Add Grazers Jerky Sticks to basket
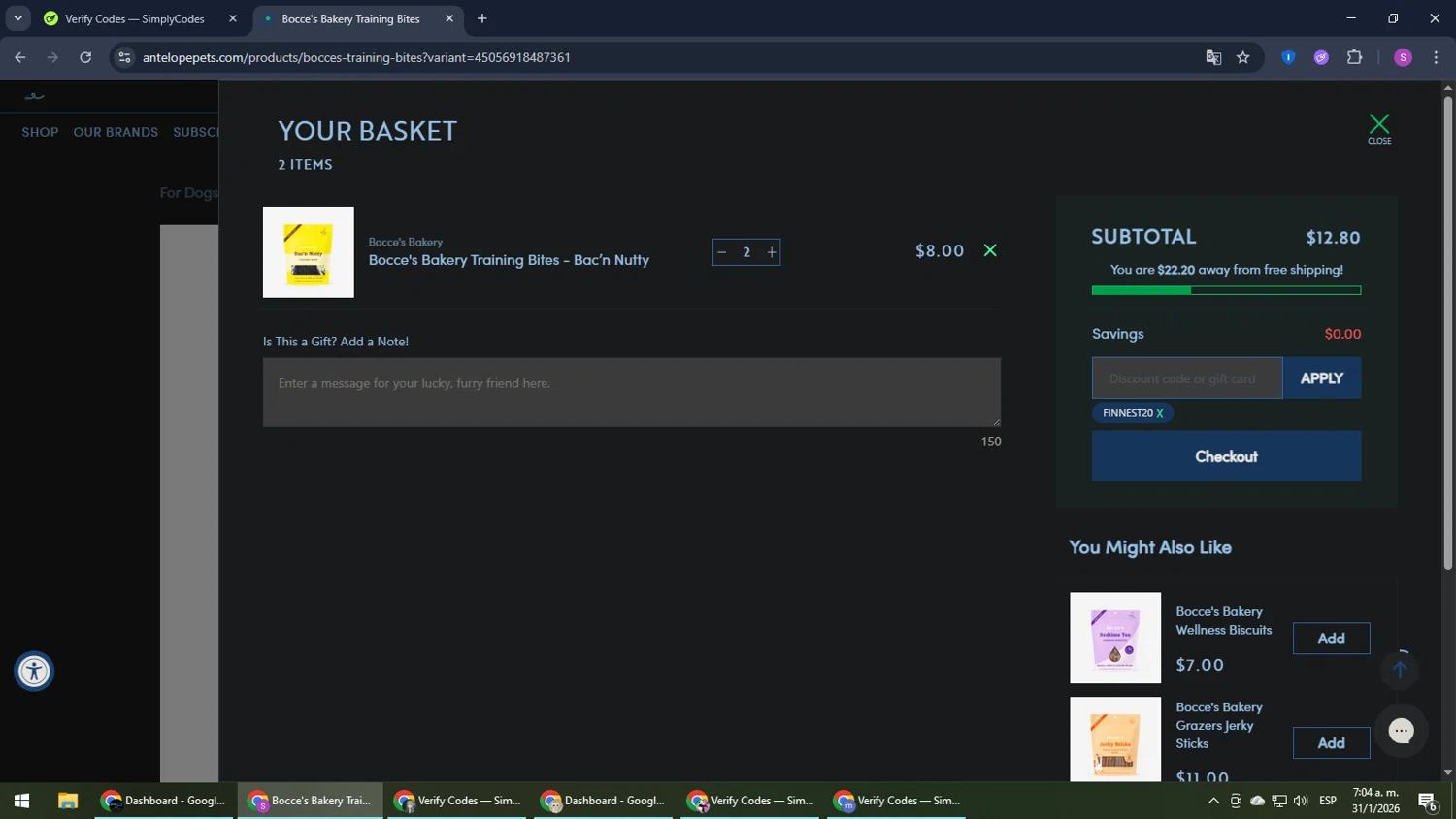The image size is (1456, 819). 1331,743
